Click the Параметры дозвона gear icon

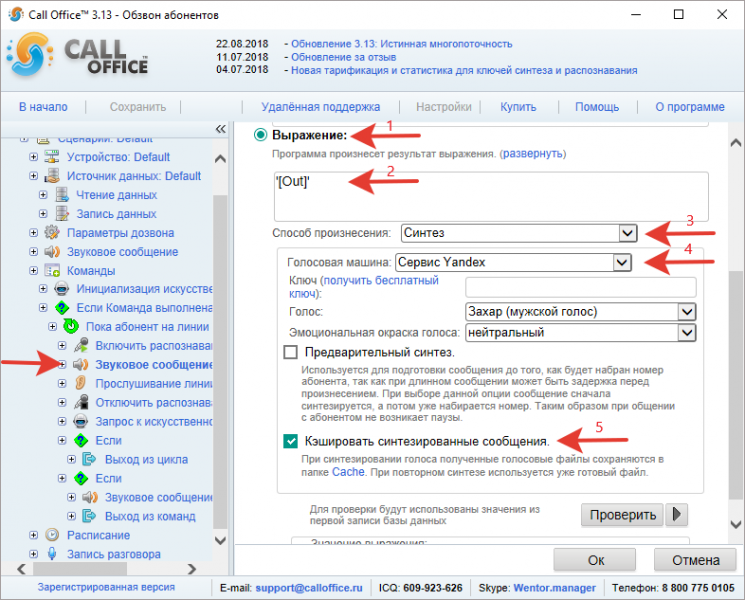(x=52, y=232)
